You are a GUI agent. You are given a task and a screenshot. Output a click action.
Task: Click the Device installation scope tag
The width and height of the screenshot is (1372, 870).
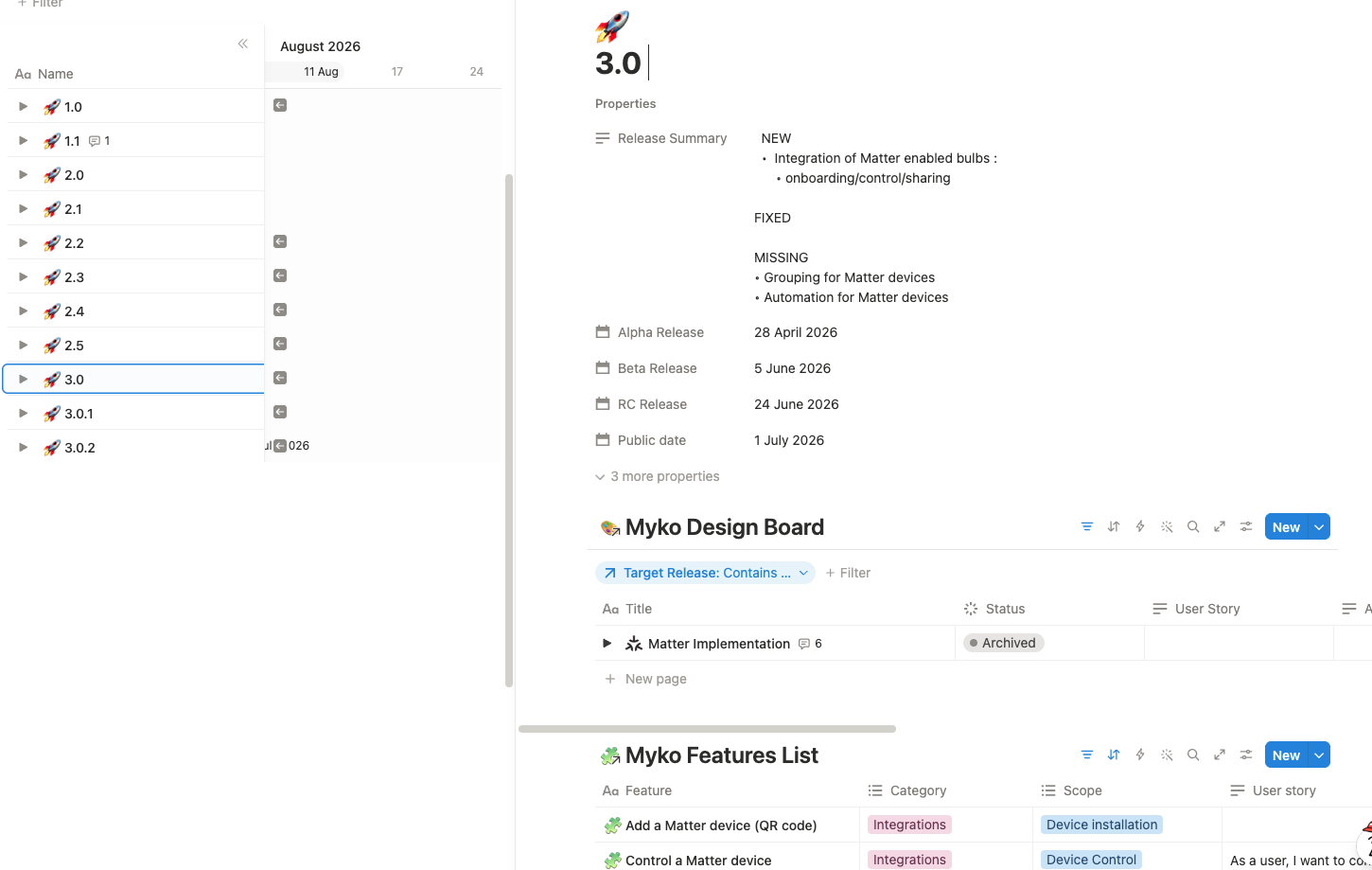point(1102,825)
